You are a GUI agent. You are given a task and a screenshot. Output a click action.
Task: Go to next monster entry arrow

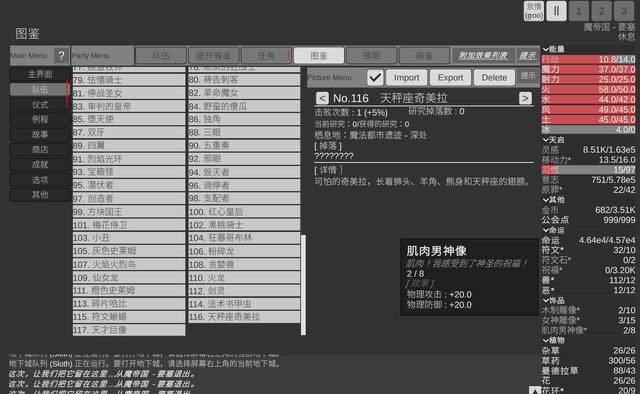click(x=525, y=98)
